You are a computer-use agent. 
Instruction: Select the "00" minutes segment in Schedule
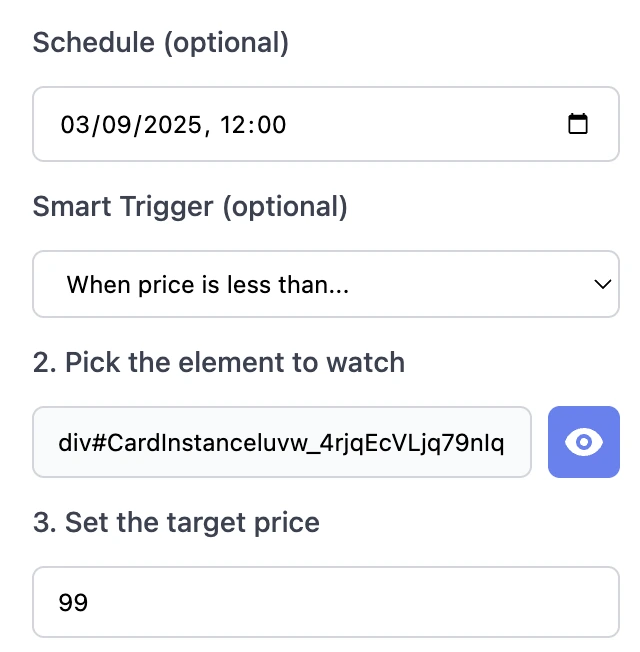tap(269, 124)
